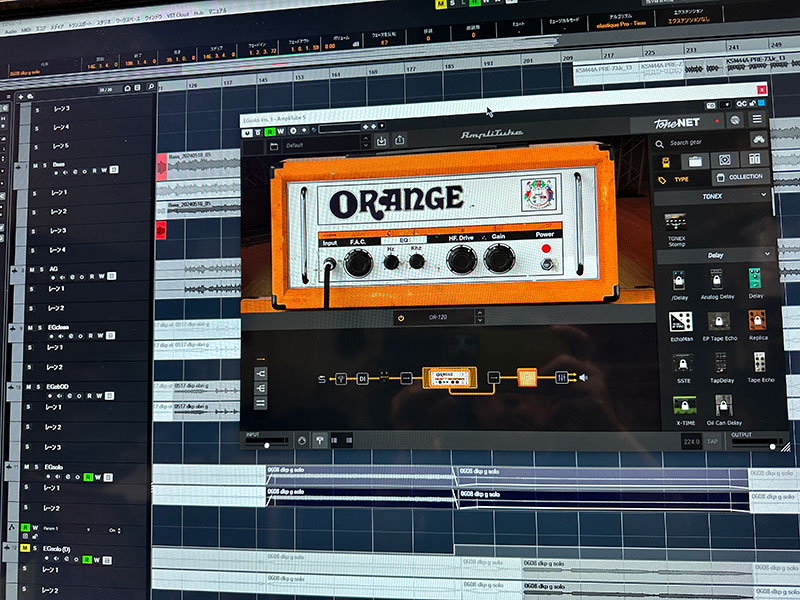Select the EchoMan pedal

[681, 327]
